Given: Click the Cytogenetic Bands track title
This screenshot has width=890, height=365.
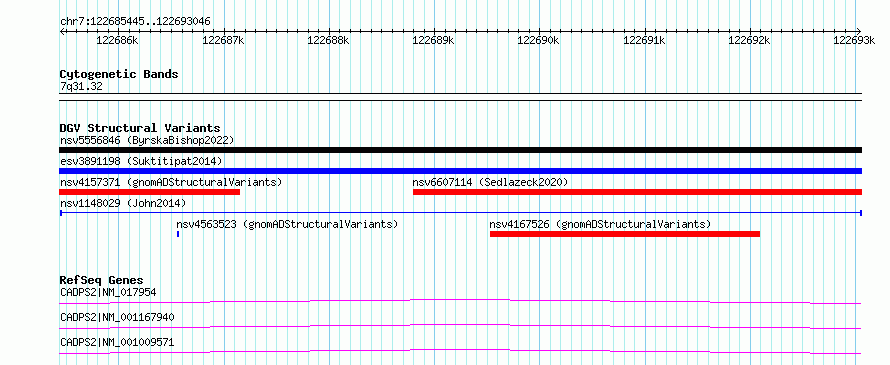Looking at the screenshot, I should [119, 74].
